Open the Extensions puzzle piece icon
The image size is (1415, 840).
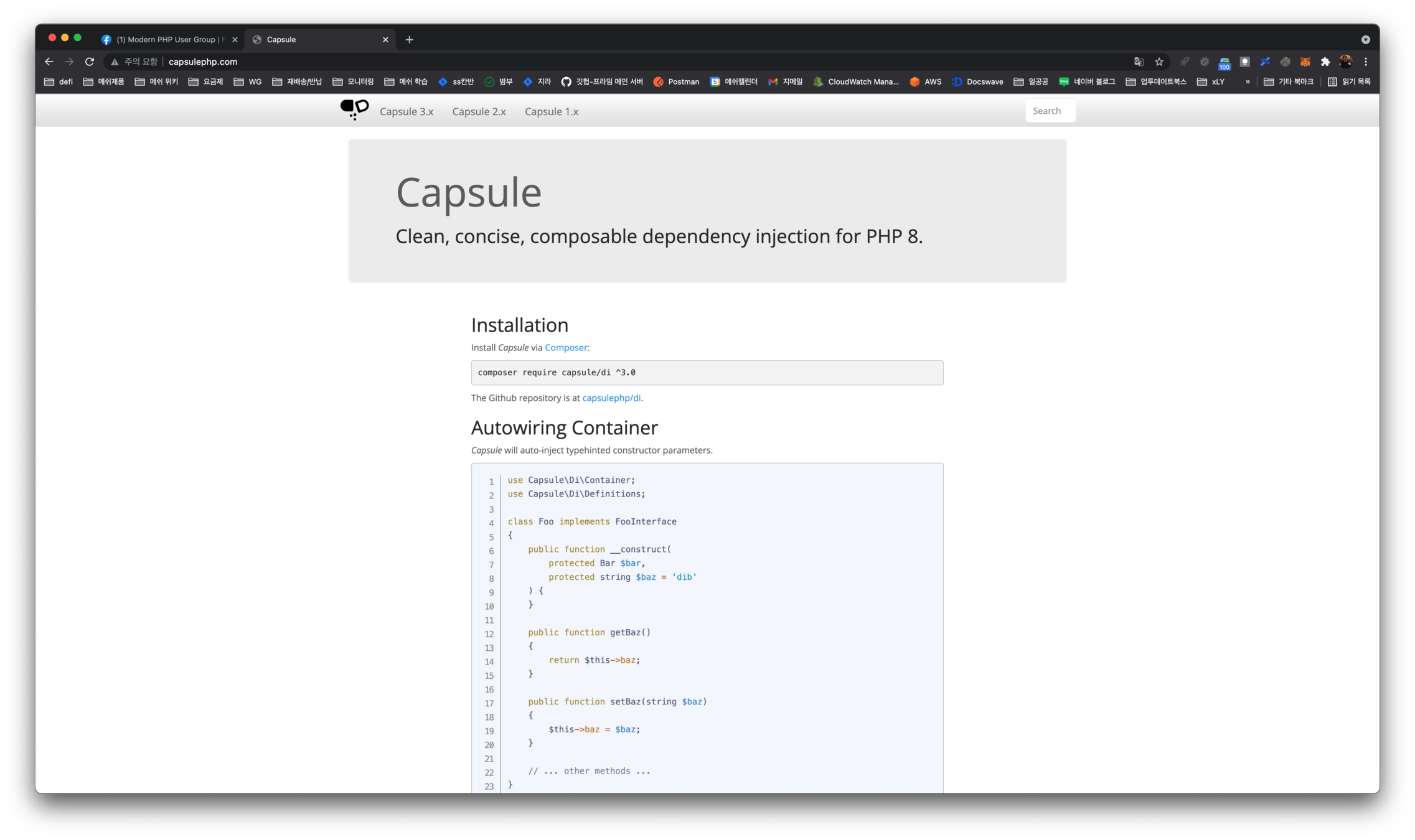[1325, 62]
